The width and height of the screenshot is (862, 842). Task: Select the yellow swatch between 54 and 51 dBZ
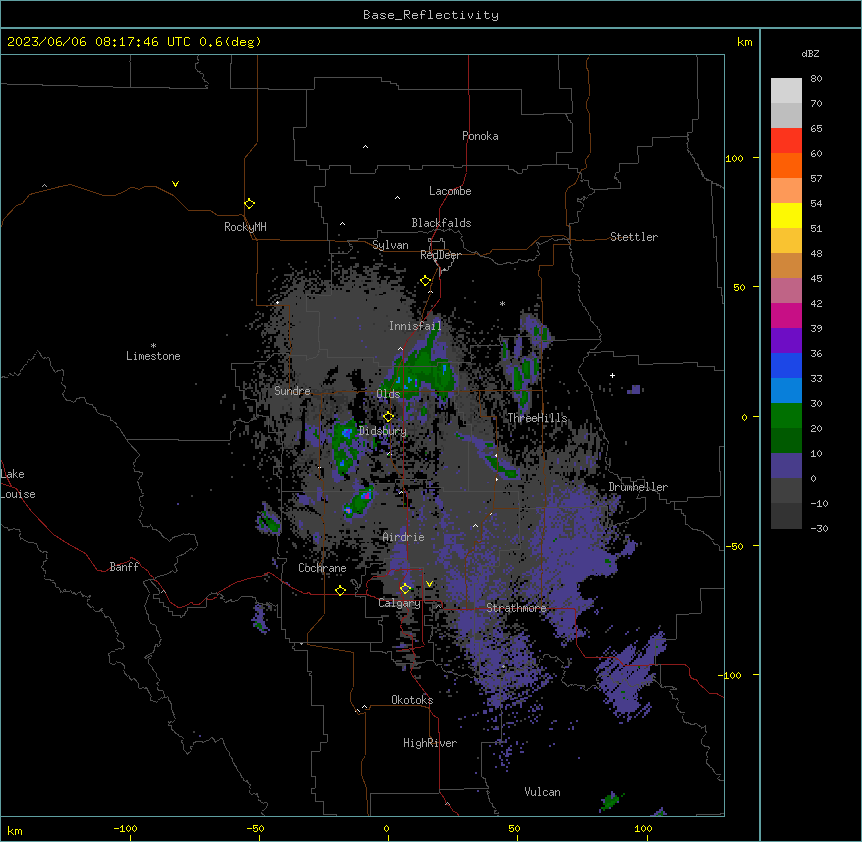coord(786,215)
